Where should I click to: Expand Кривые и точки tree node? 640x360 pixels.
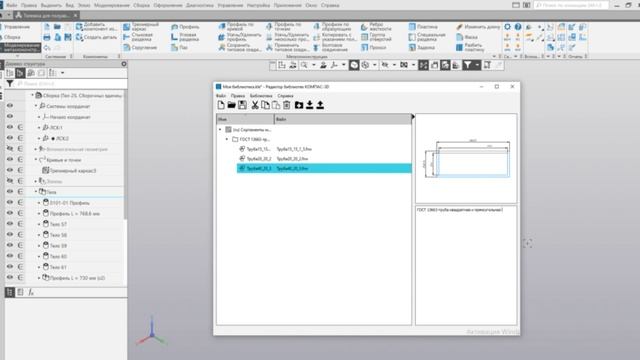pos(36,160)
